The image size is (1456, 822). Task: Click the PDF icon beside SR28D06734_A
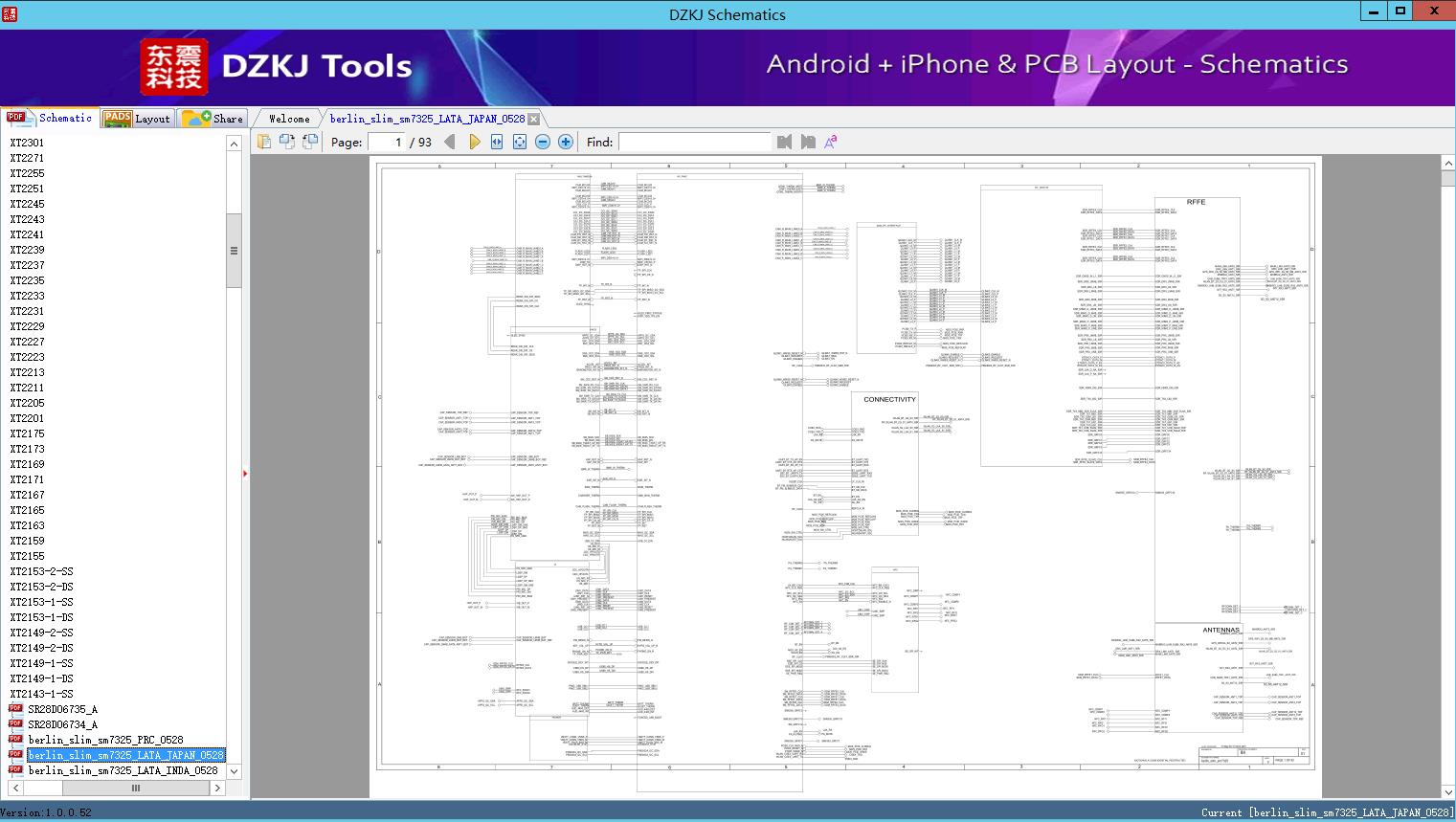15,724
